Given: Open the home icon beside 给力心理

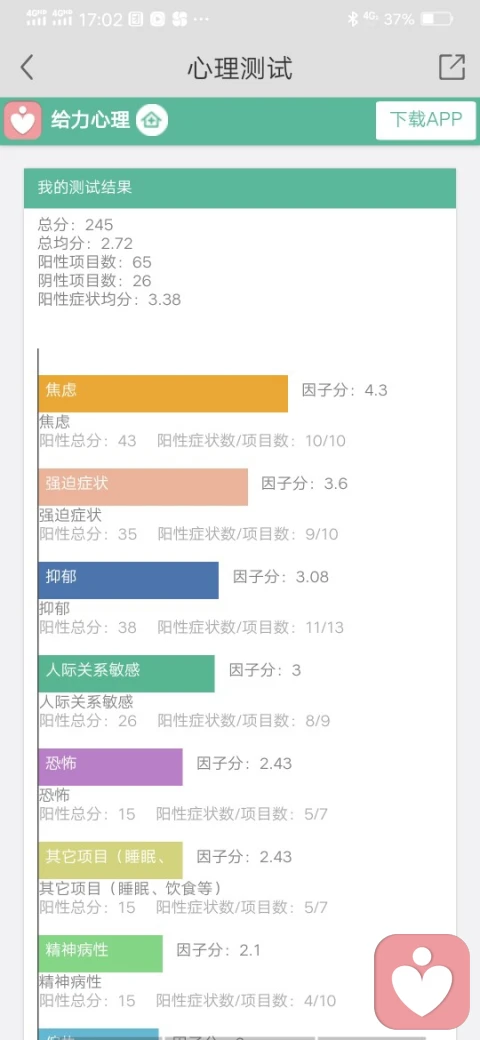Looking at the screenshot, I should 152,121.
